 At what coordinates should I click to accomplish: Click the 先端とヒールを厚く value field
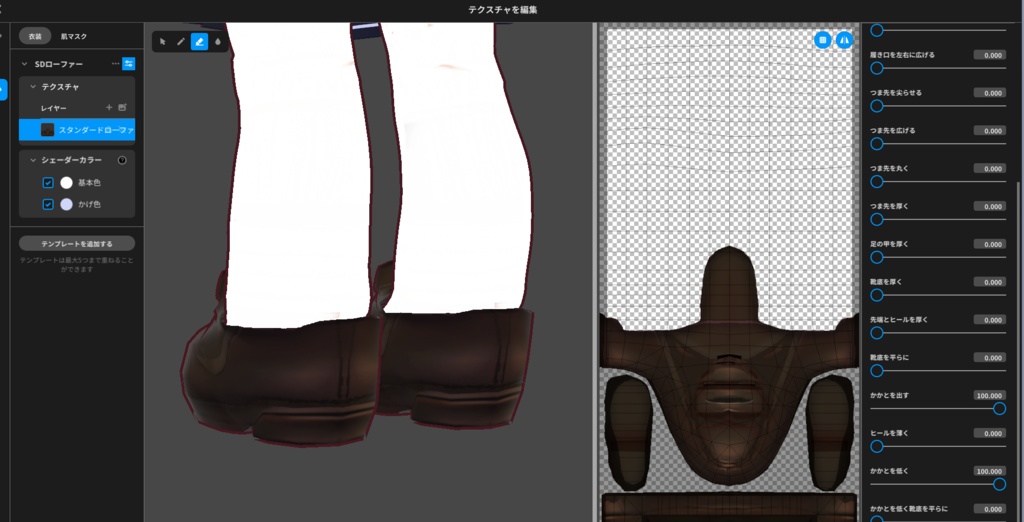(989, 320)
